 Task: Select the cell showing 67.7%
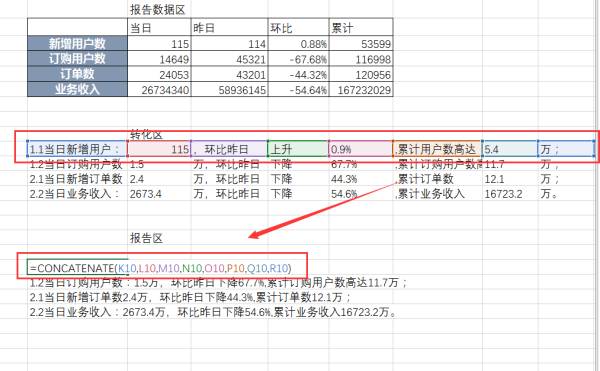pos(361,164)
